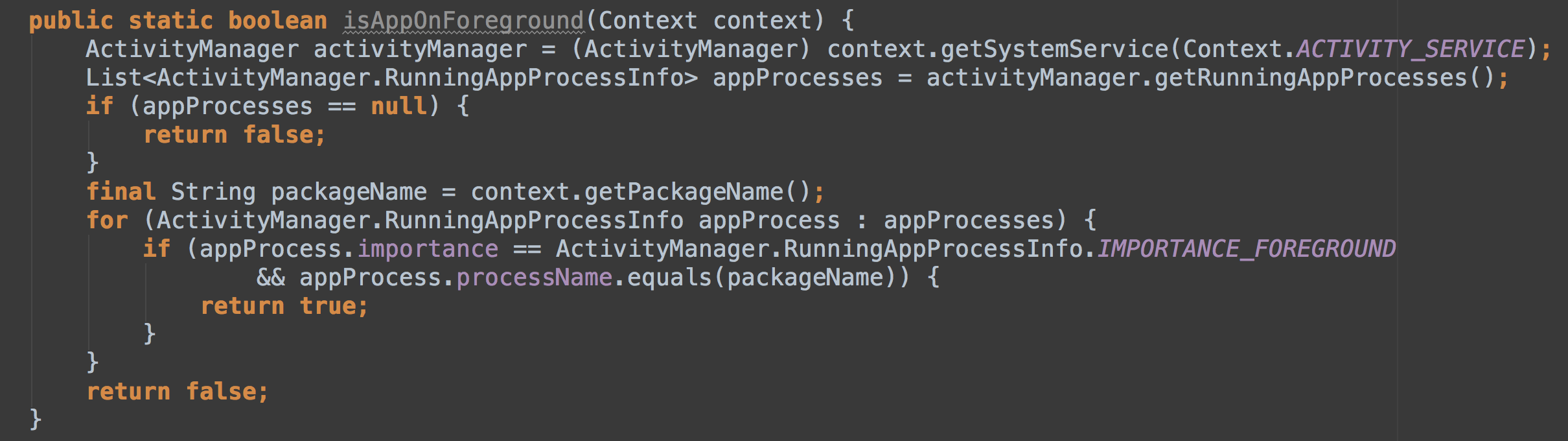Click the getSystemService method call
This screenshot has width=1568, height=441.
[x=1054, y=49]
